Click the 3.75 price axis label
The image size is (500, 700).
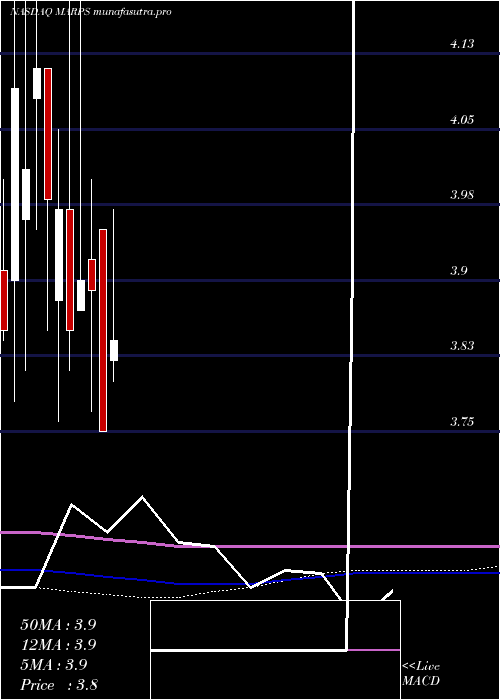coord(462,421)
